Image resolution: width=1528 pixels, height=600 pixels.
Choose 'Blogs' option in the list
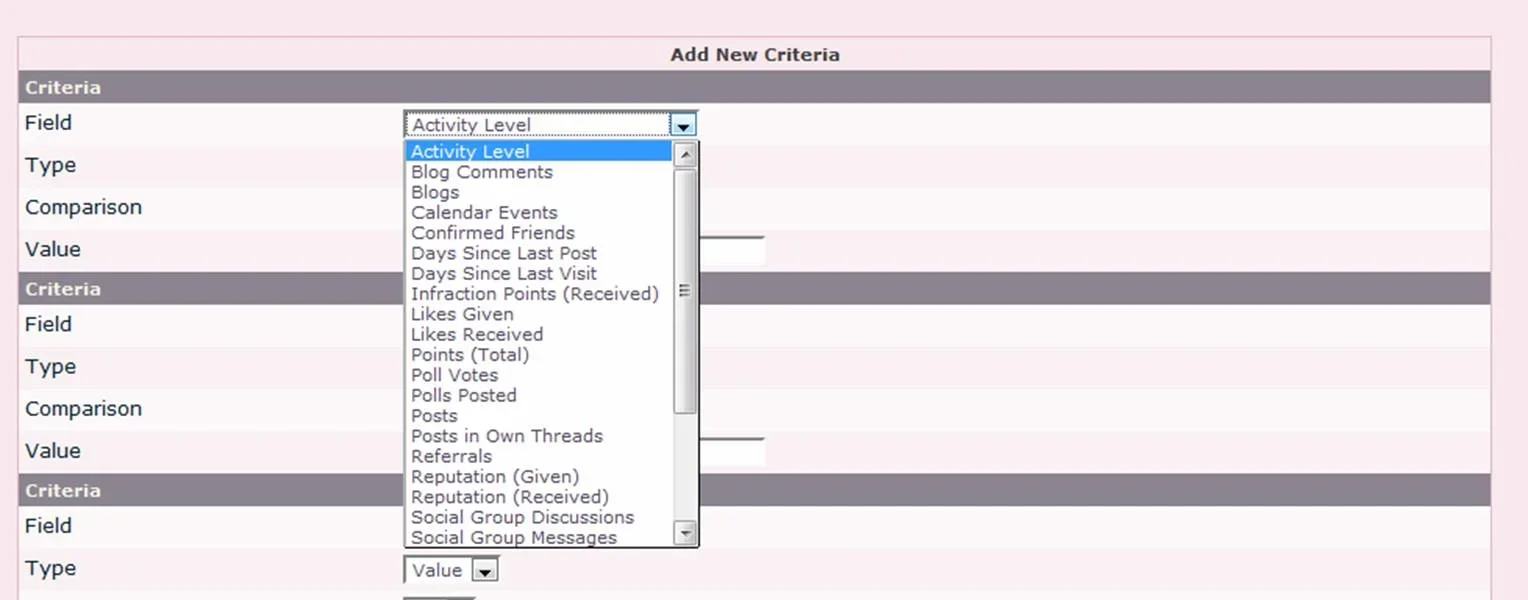click(x=539, y=192)
